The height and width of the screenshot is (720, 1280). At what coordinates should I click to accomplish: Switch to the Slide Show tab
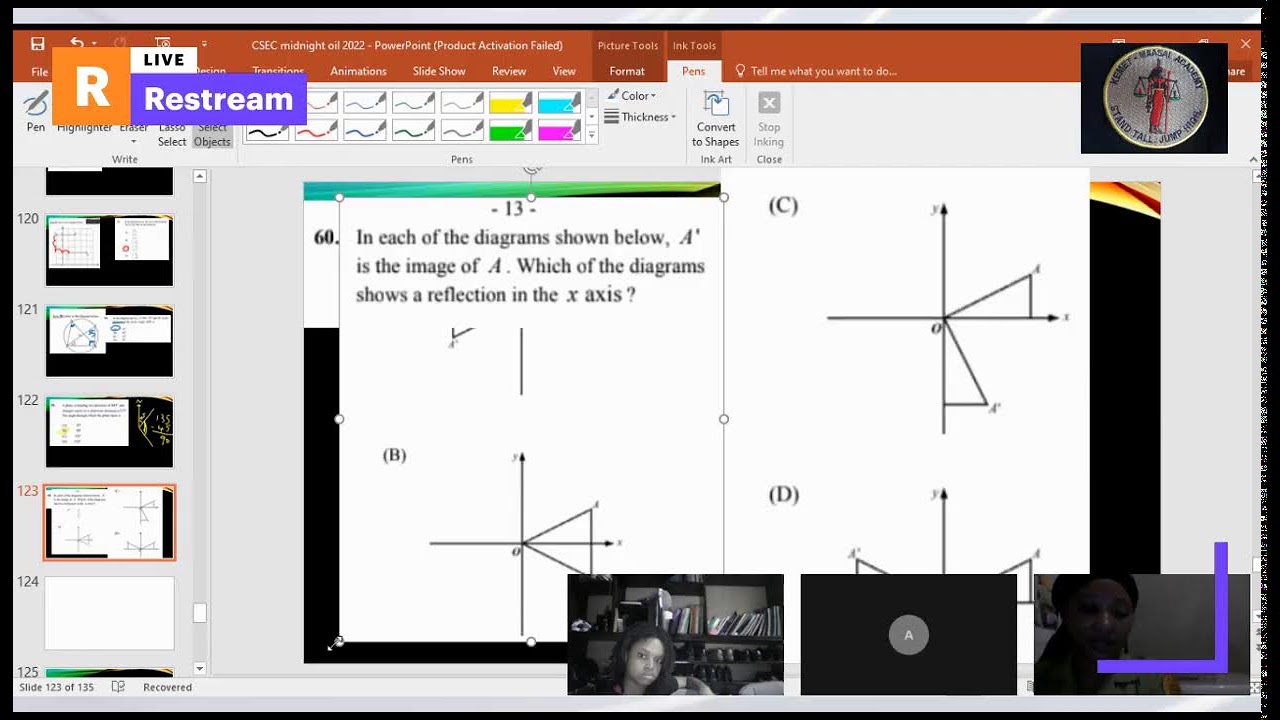pyautogui.click(x=439, y=71)
